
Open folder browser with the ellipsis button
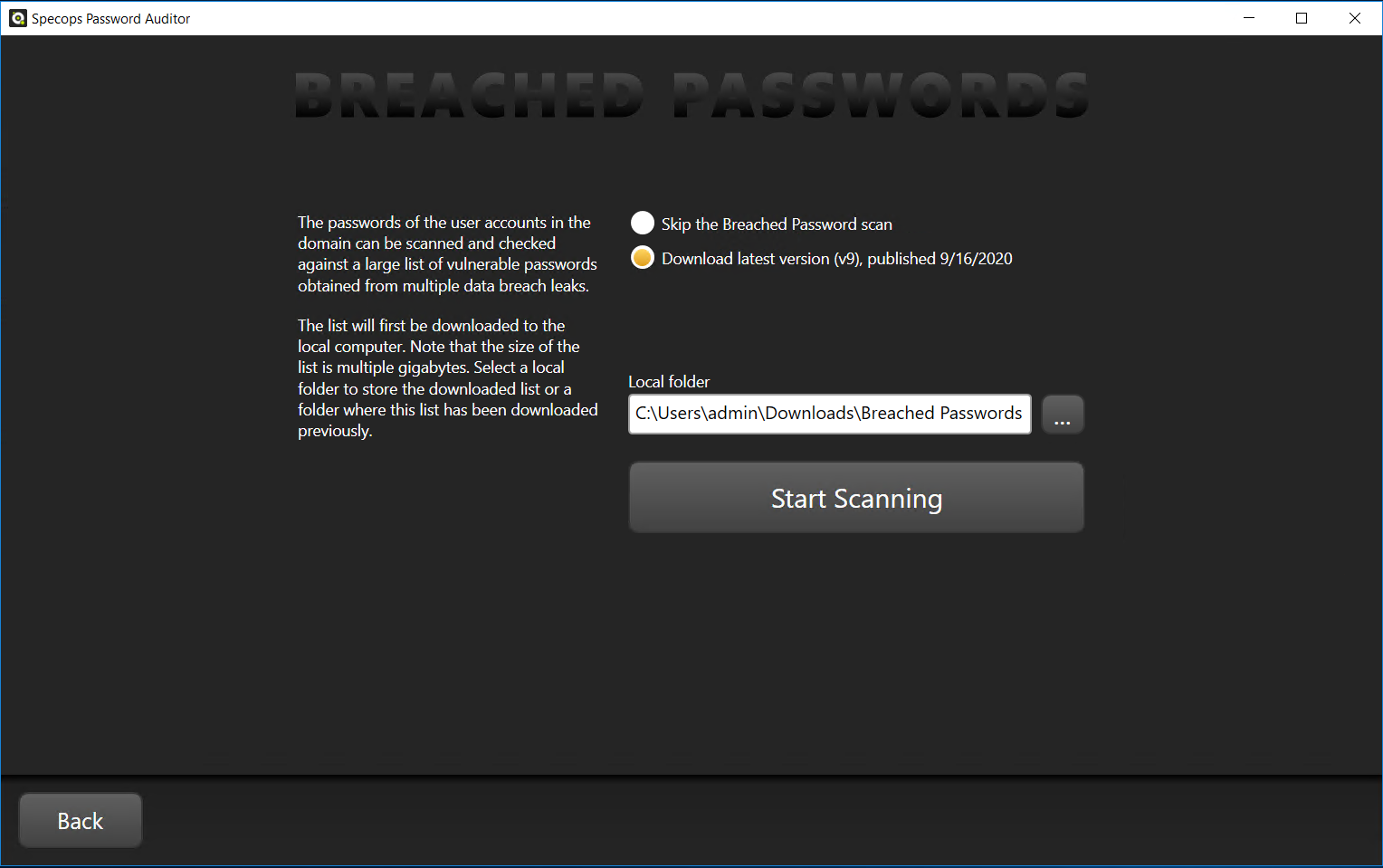1063,415
